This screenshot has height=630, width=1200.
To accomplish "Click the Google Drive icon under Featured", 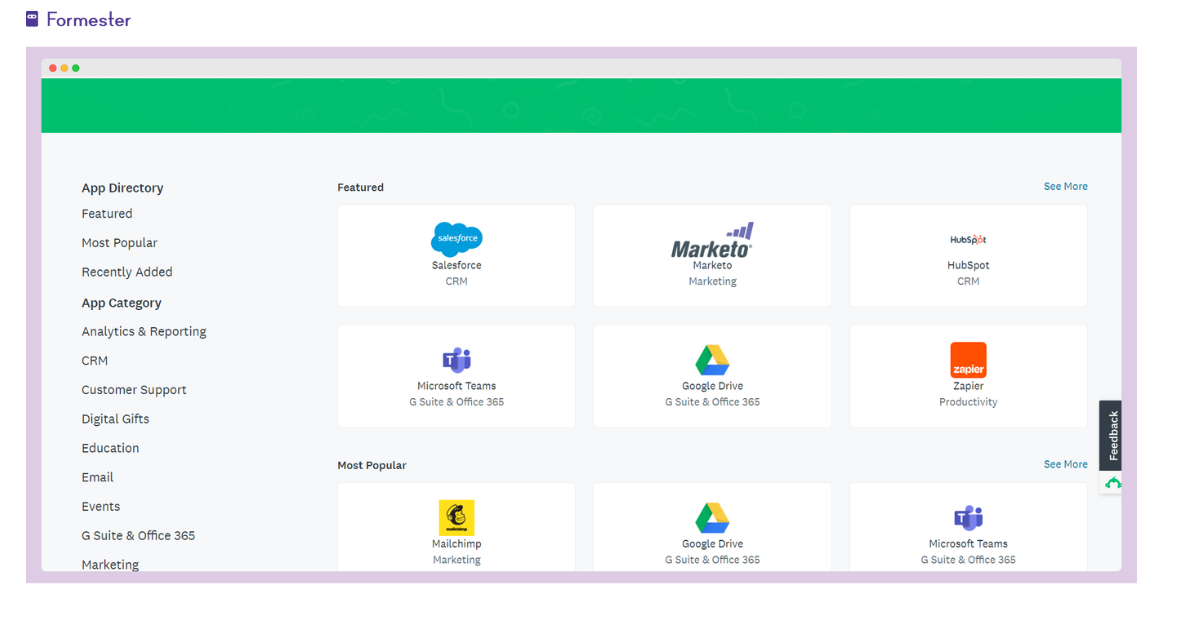I will click(x=712, y=359).
